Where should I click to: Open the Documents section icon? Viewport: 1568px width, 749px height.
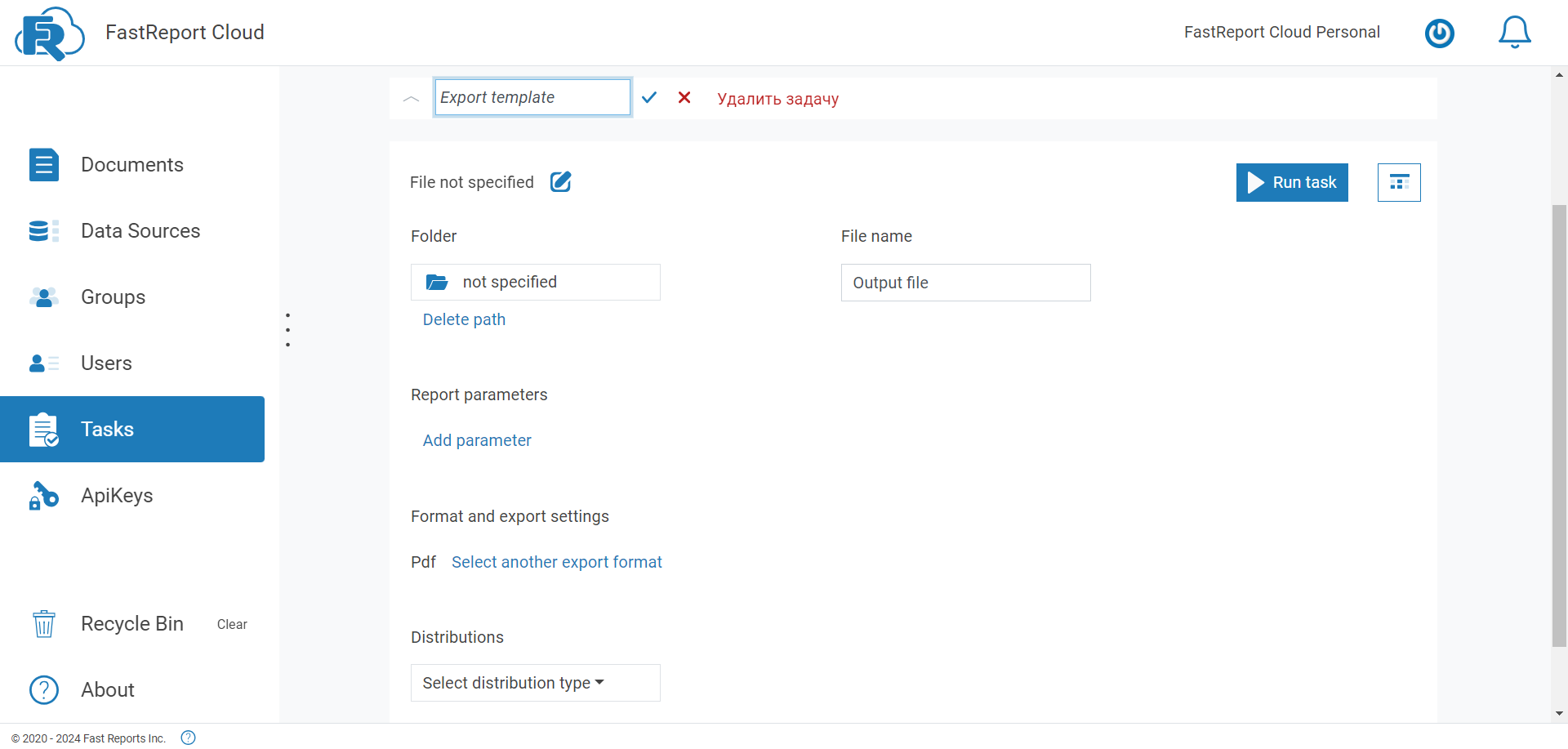(43, 164)
